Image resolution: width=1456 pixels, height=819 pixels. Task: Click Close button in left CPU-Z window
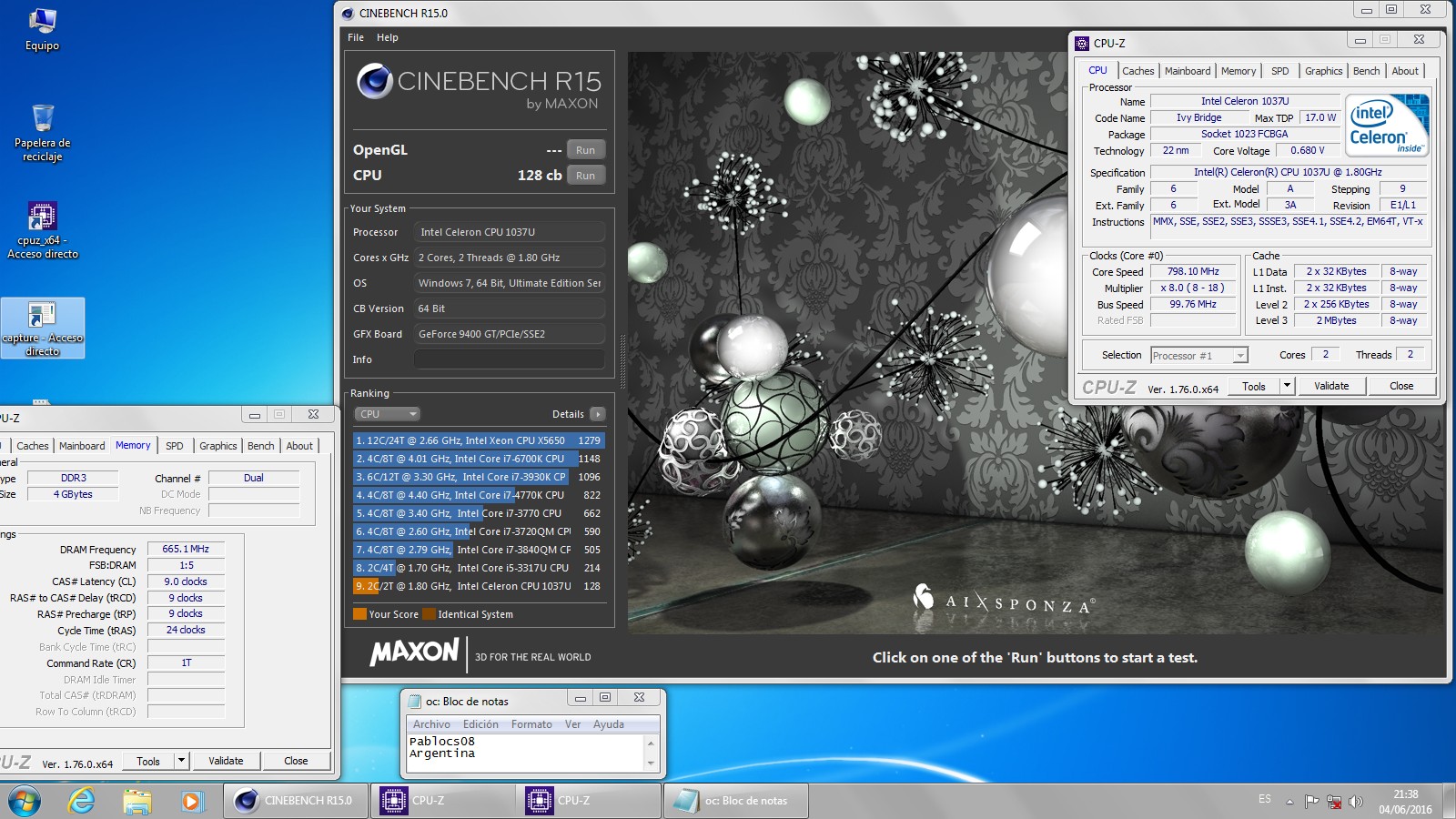pos(296,761)
